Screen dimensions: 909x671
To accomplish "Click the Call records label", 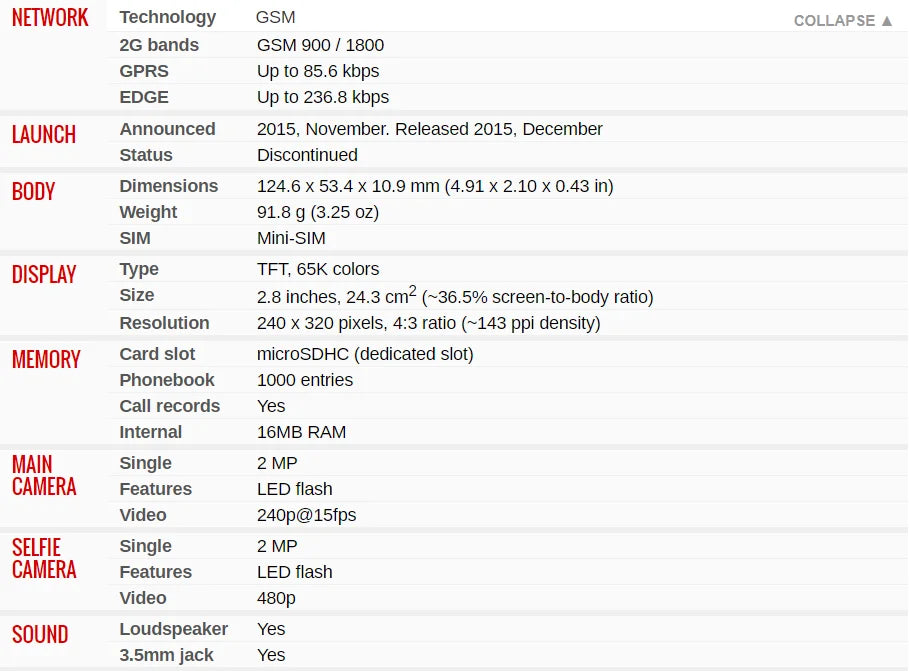I will [x=169, y=406].
